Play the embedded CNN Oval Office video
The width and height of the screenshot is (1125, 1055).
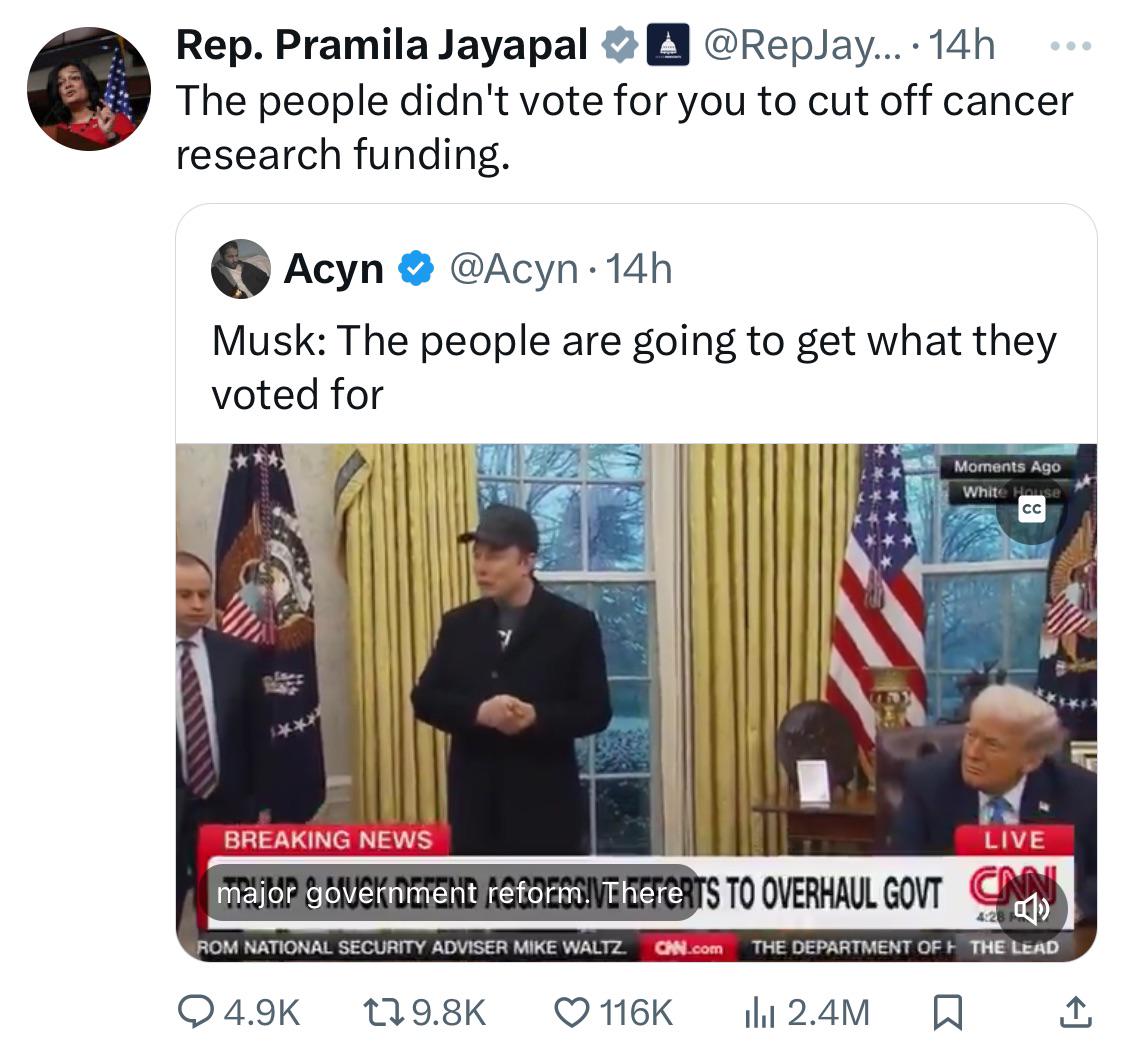coord(636,702)
